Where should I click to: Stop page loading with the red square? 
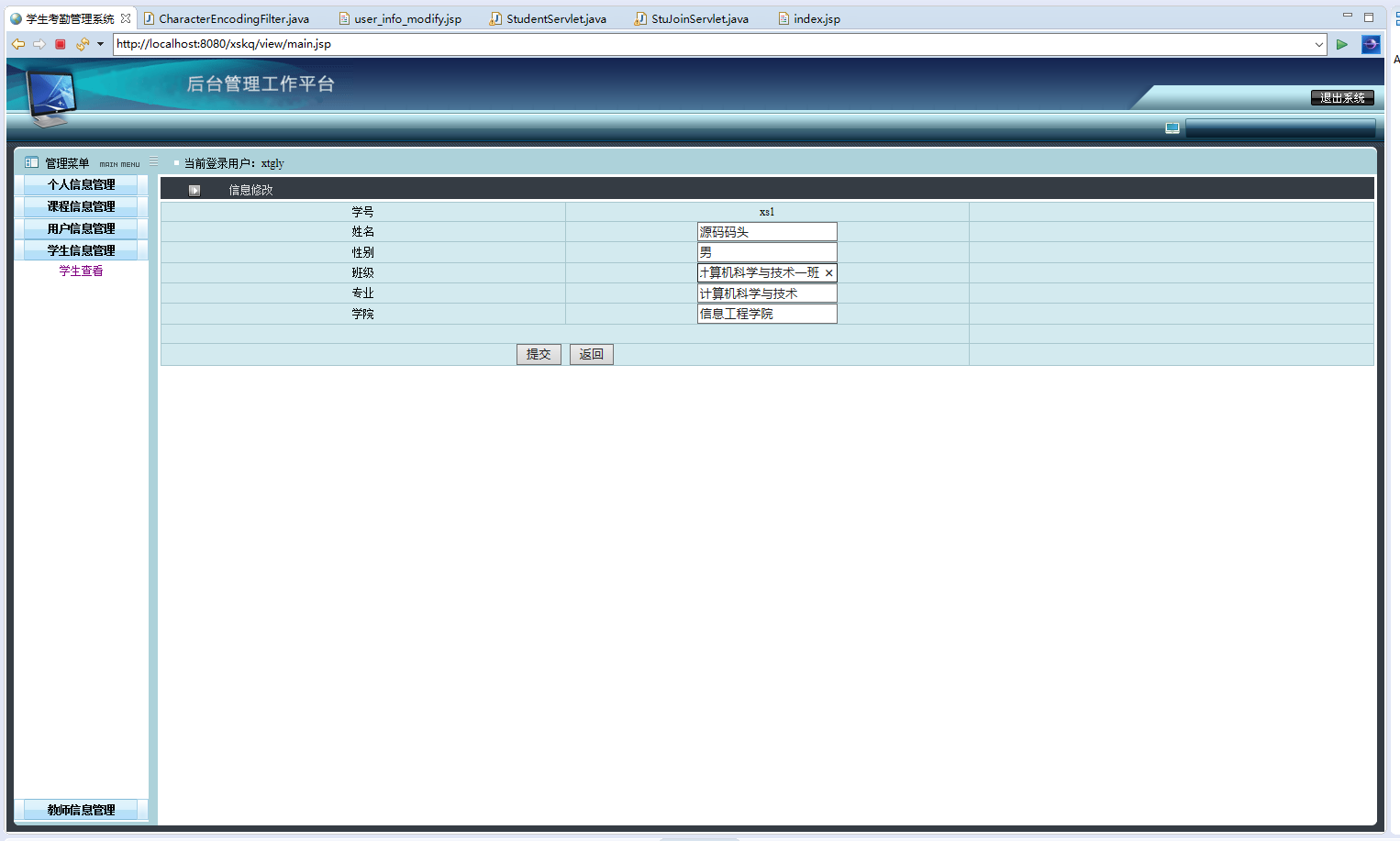click(61, 44)
